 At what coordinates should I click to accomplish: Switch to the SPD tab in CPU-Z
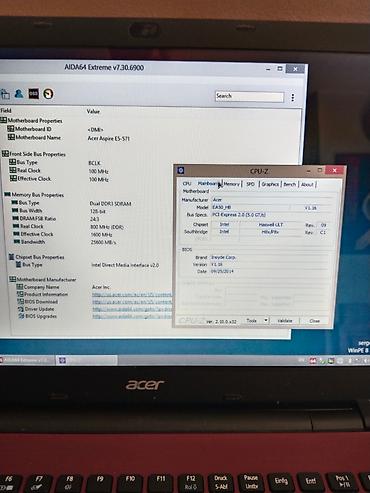[x=251, y=184]
